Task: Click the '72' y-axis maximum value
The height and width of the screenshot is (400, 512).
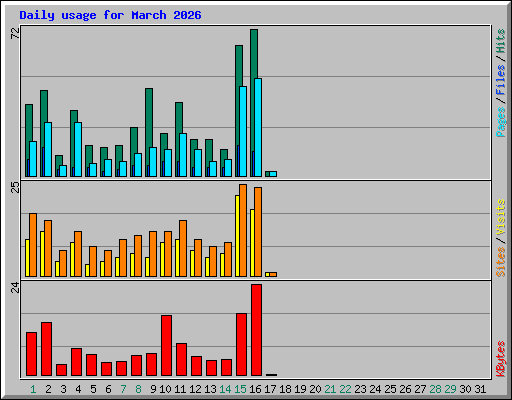Action: point(15,33)
